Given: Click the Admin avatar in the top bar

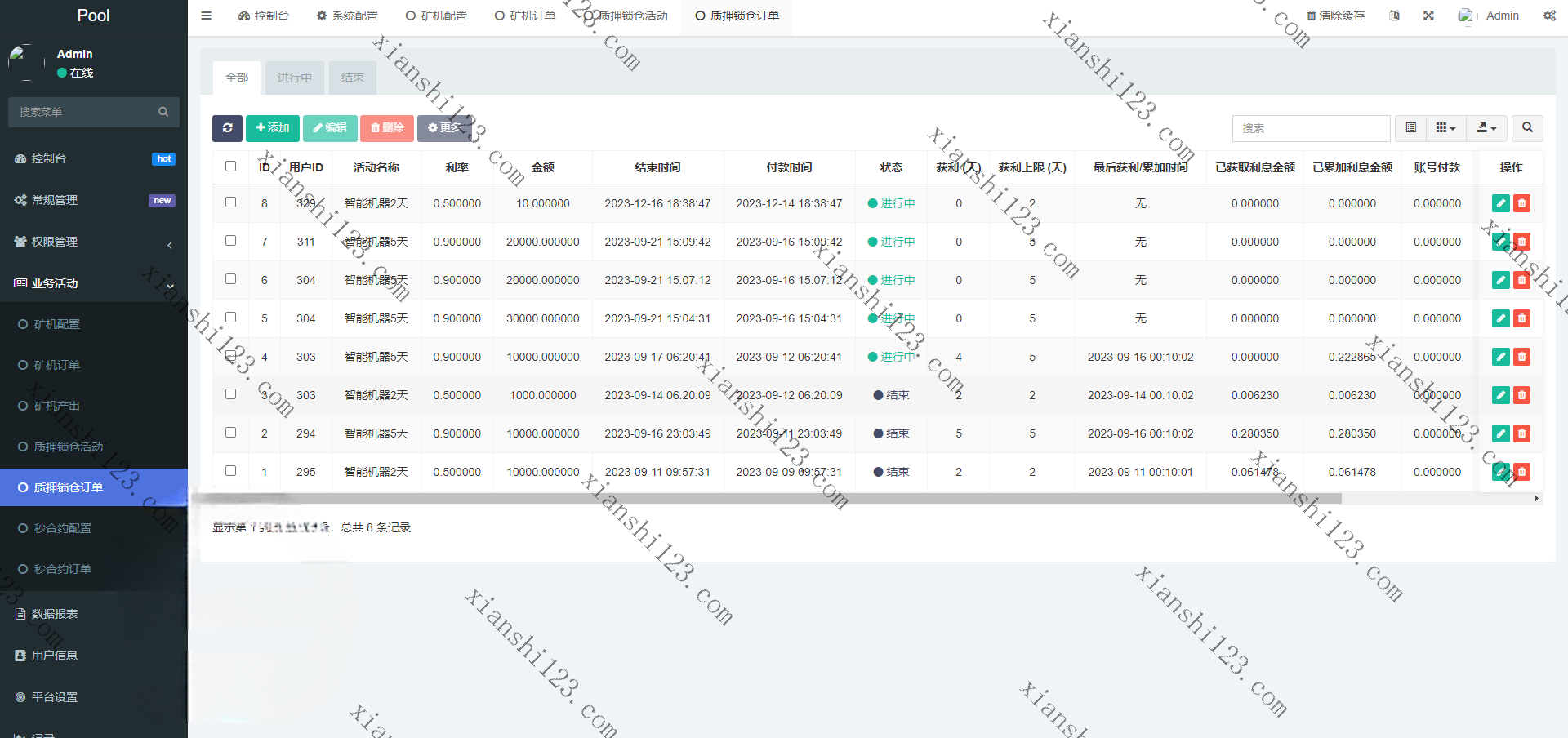Looking at the screenshot, I should [x=1468, y=16].
